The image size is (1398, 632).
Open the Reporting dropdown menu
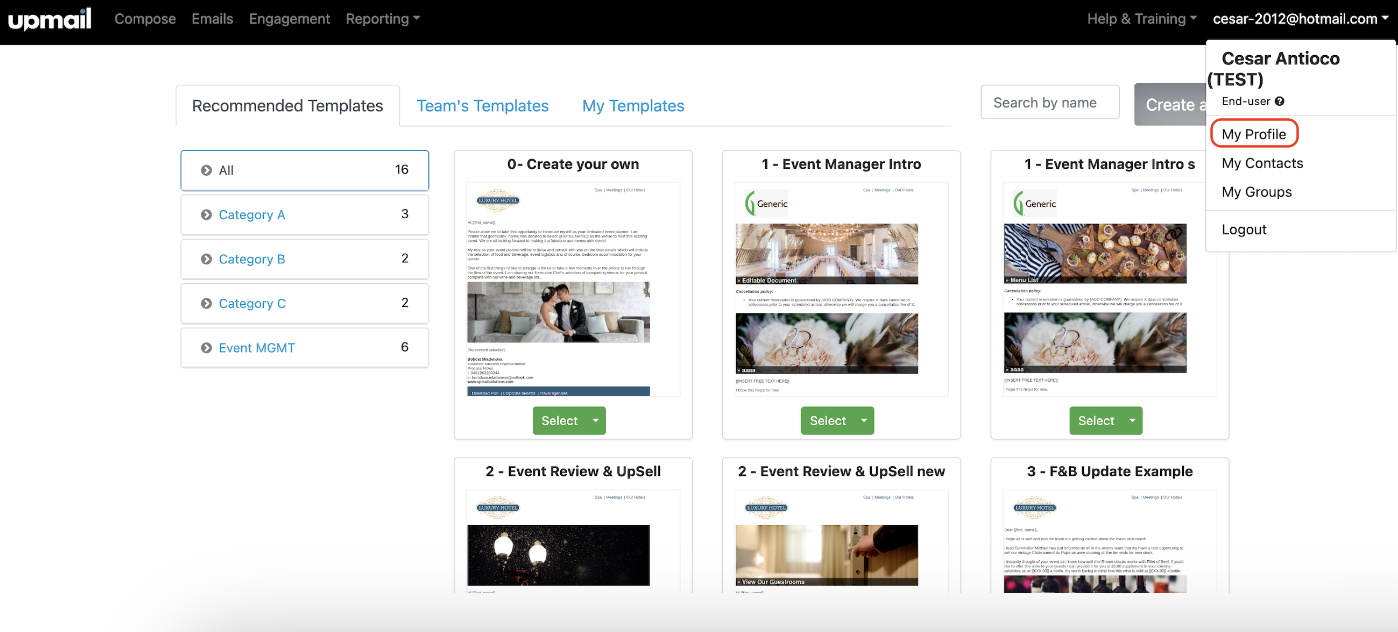(x=382, y=19)
